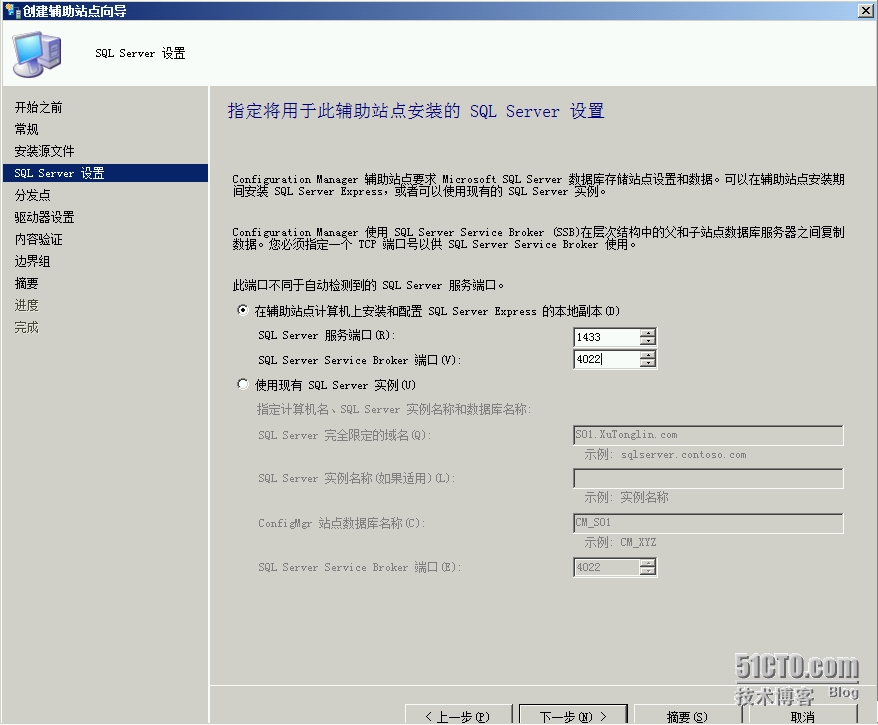Click the site database name field CM_S01
878x725 pixels.
708,523
